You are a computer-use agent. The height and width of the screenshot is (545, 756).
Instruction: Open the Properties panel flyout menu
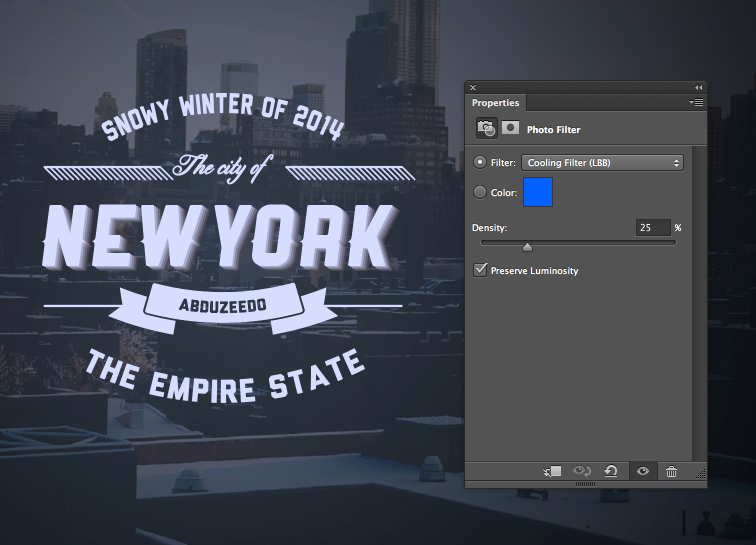[696, 102]
